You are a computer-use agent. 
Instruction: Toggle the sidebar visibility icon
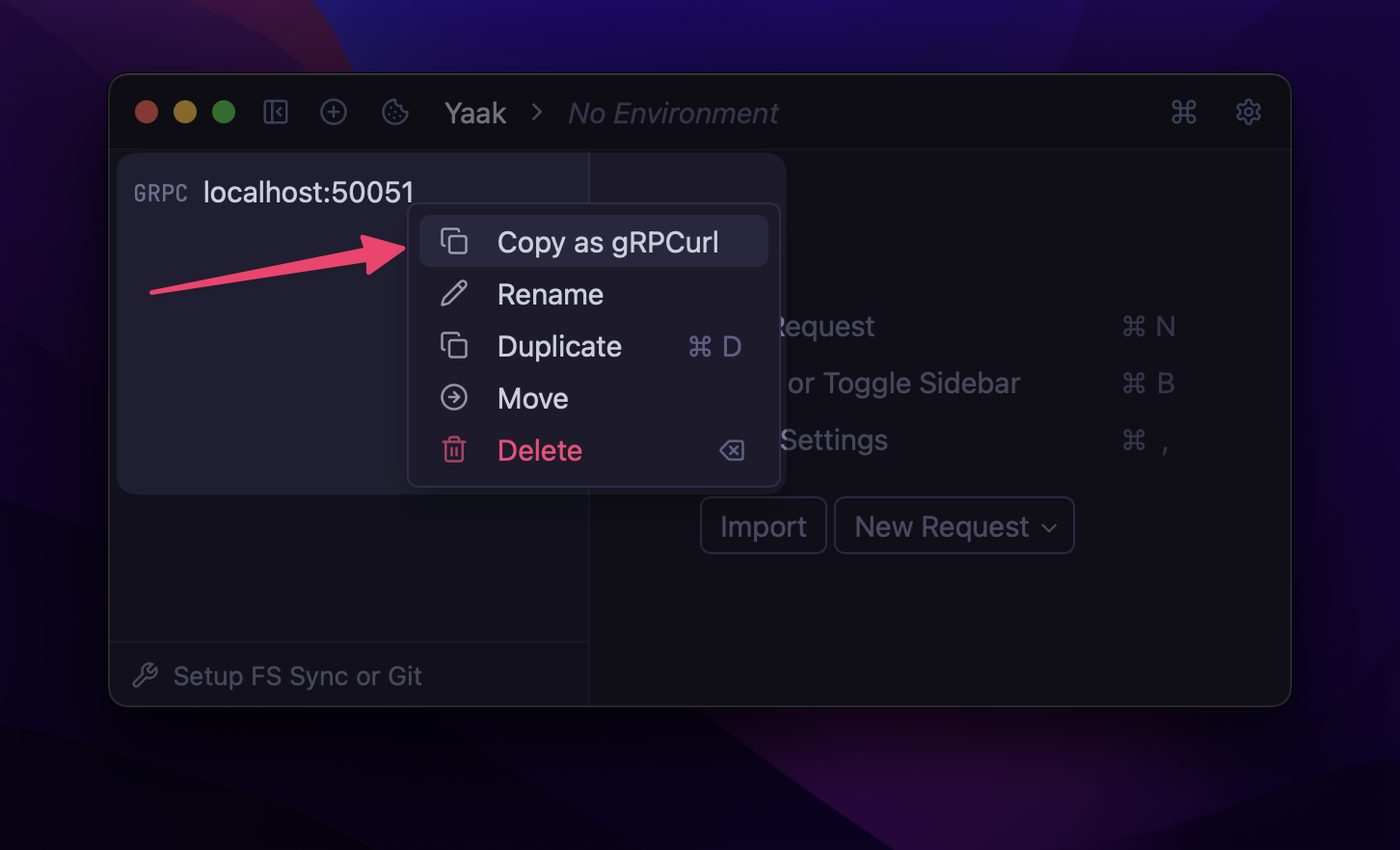point(275,112)
